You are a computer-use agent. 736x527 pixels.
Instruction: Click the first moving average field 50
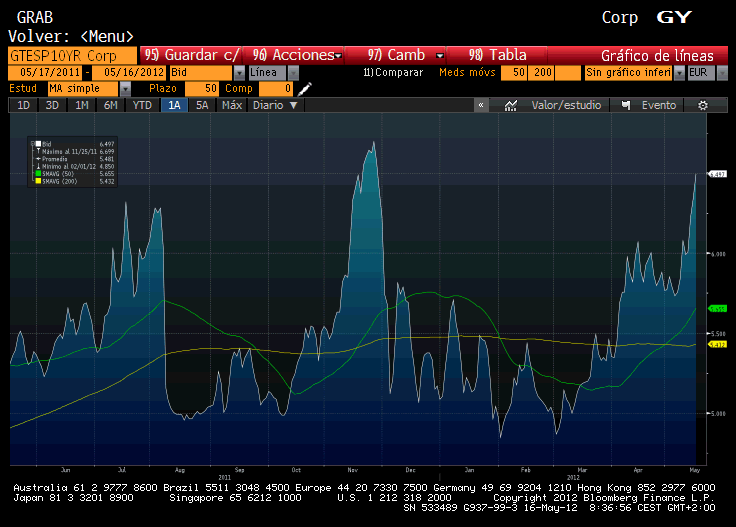tap(514, 73)
